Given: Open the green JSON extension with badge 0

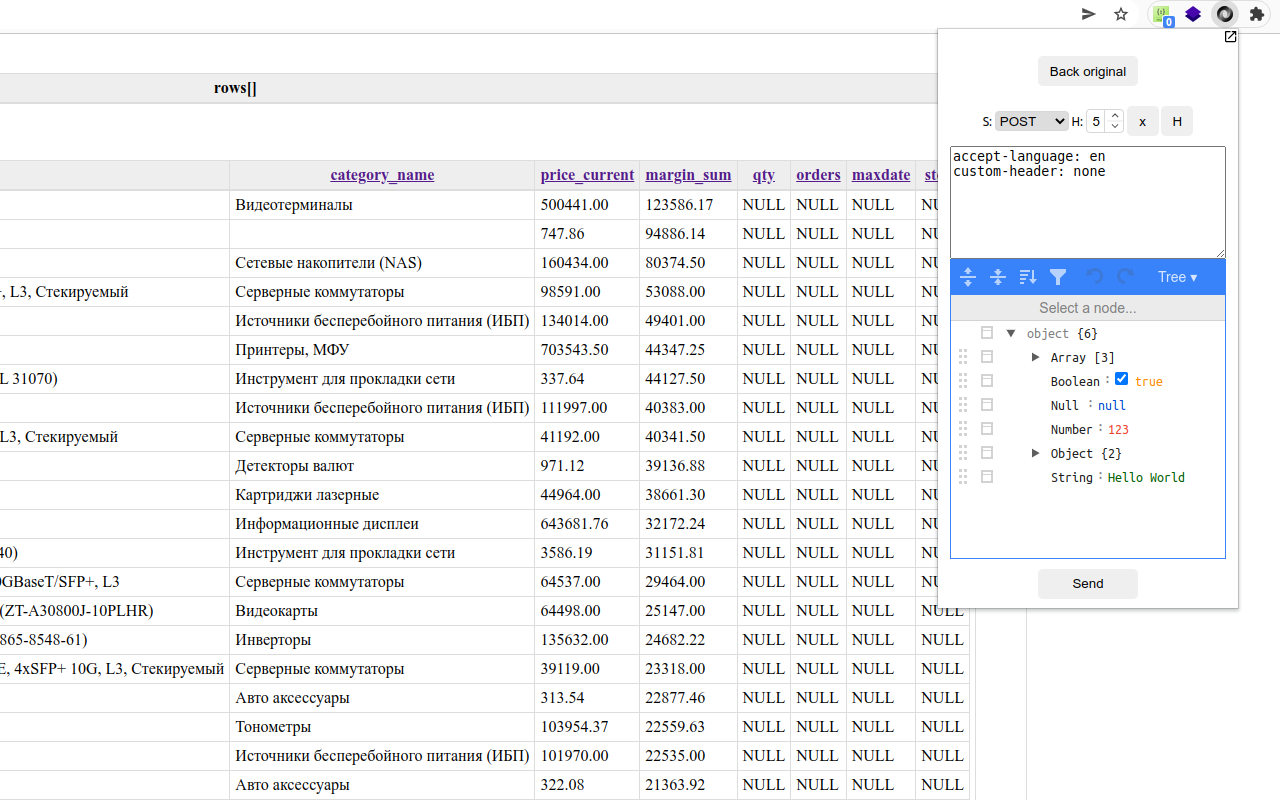Looking at the screenshot, I should click(x=1163, y=15).
